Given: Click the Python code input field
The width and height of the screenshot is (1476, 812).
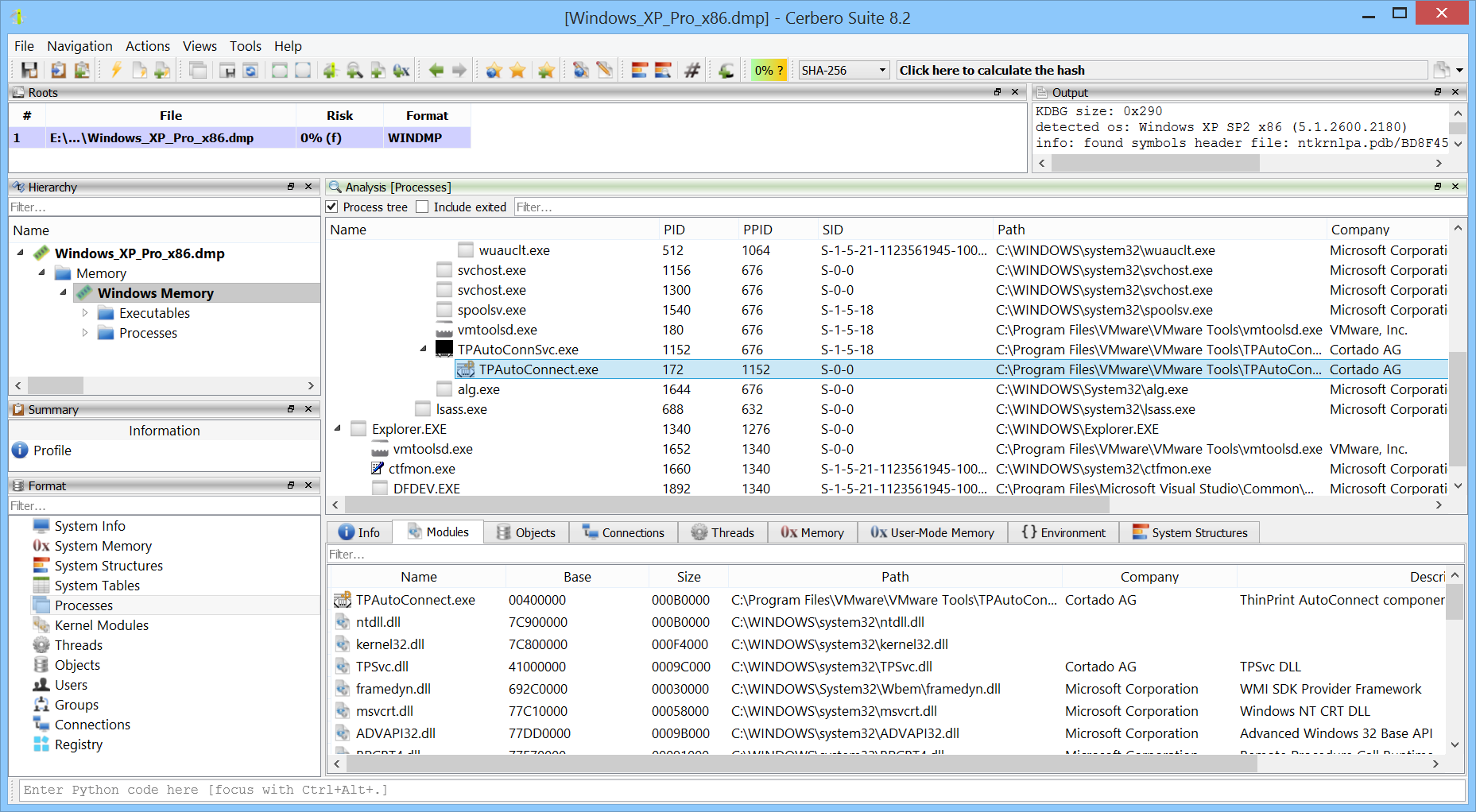Looking at the screenshot, I should coord(742,790).
